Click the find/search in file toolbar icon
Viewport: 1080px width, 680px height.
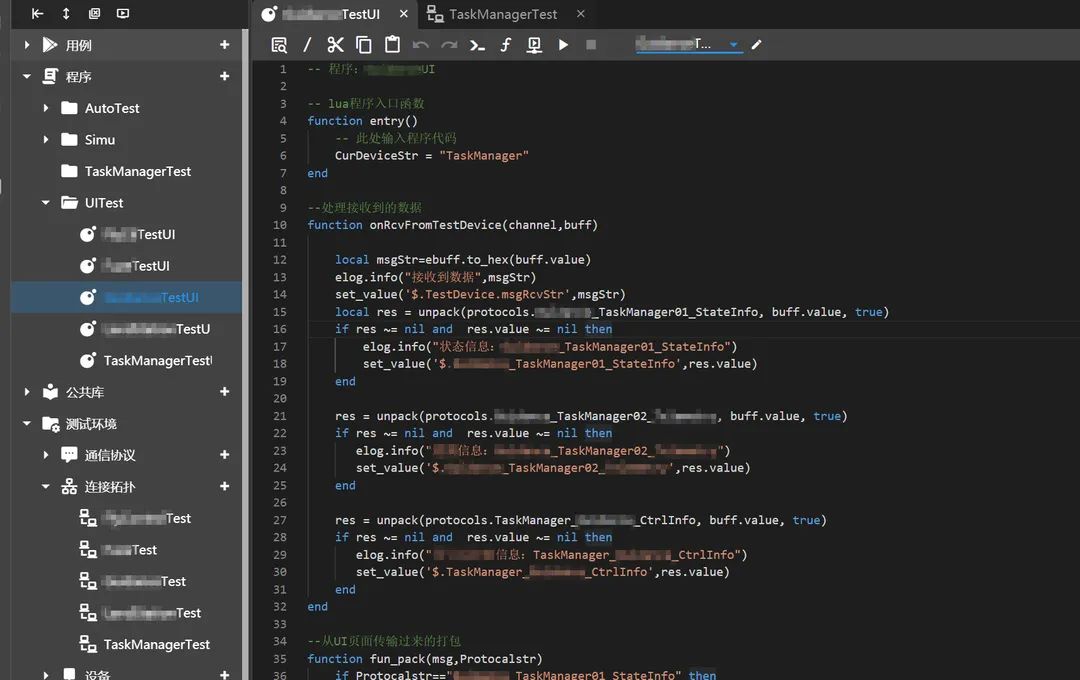279,45
